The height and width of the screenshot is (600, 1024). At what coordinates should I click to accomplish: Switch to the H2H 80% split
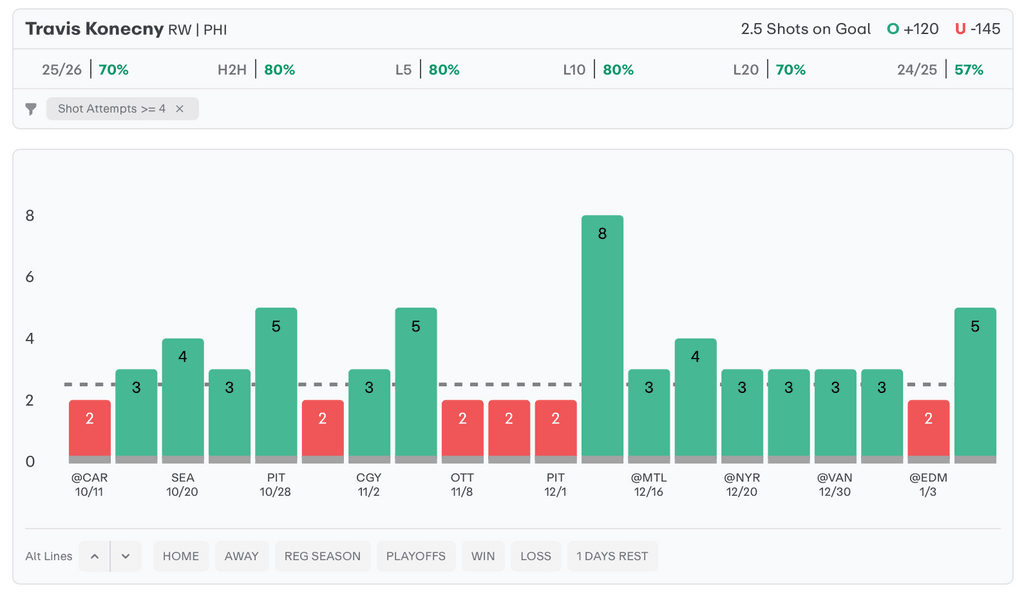pos(256,70)
